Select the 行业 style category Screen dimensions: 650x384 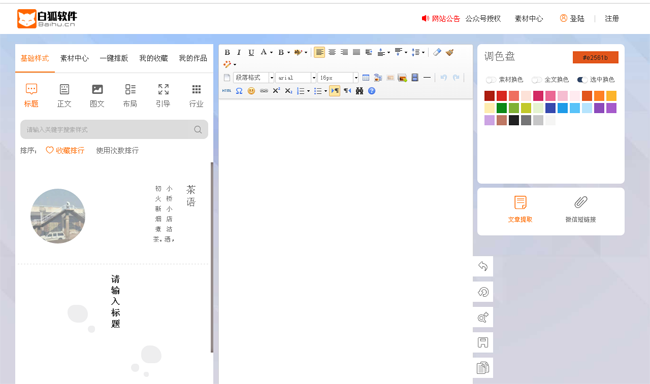(x=196, y=96)
